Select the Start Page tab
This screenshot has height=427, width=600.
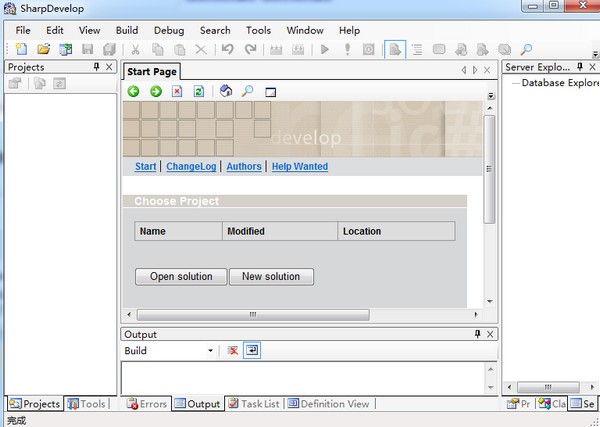pyautogui.click(x=152, y=72)
